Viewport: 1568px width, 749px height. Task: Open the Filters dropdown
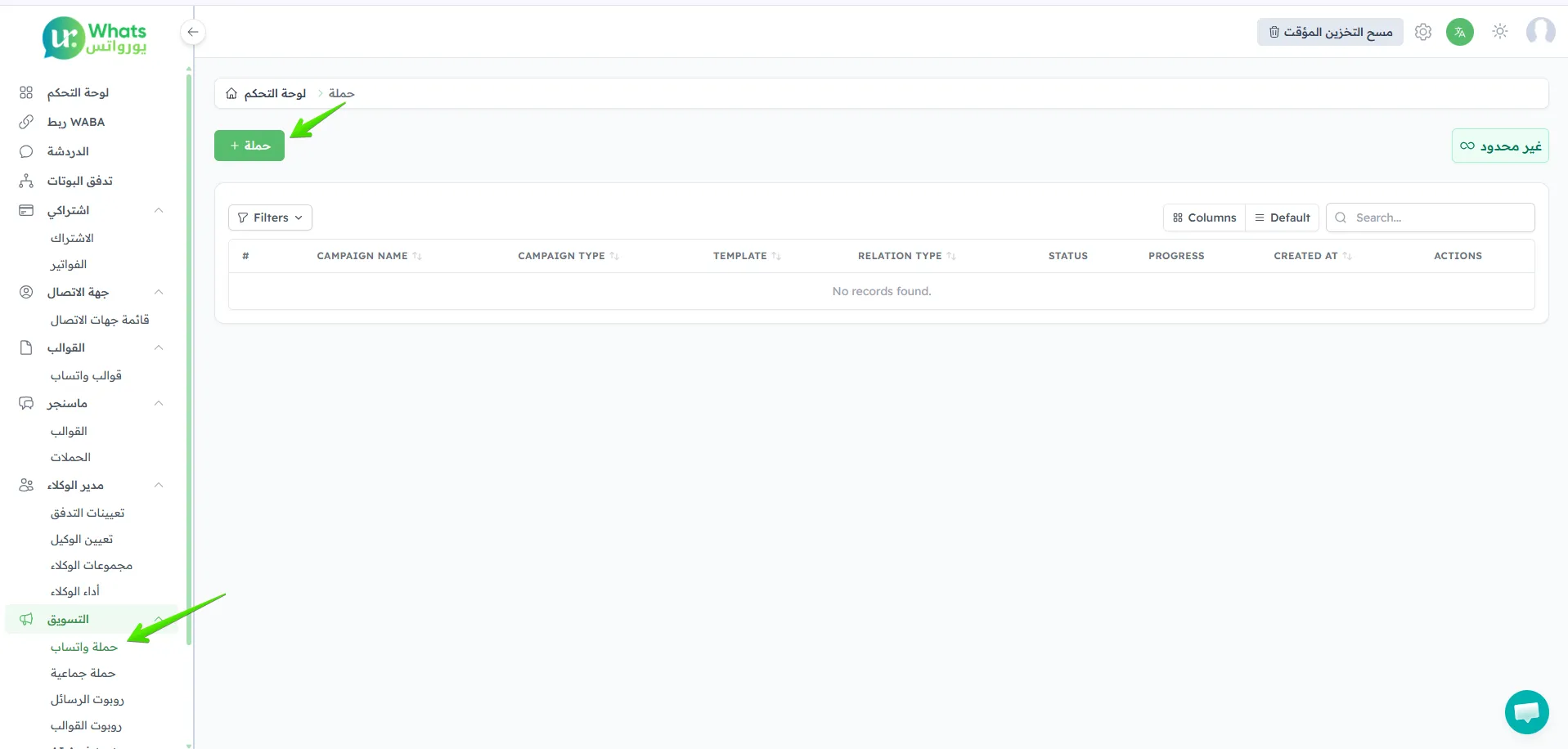point(270,218)
